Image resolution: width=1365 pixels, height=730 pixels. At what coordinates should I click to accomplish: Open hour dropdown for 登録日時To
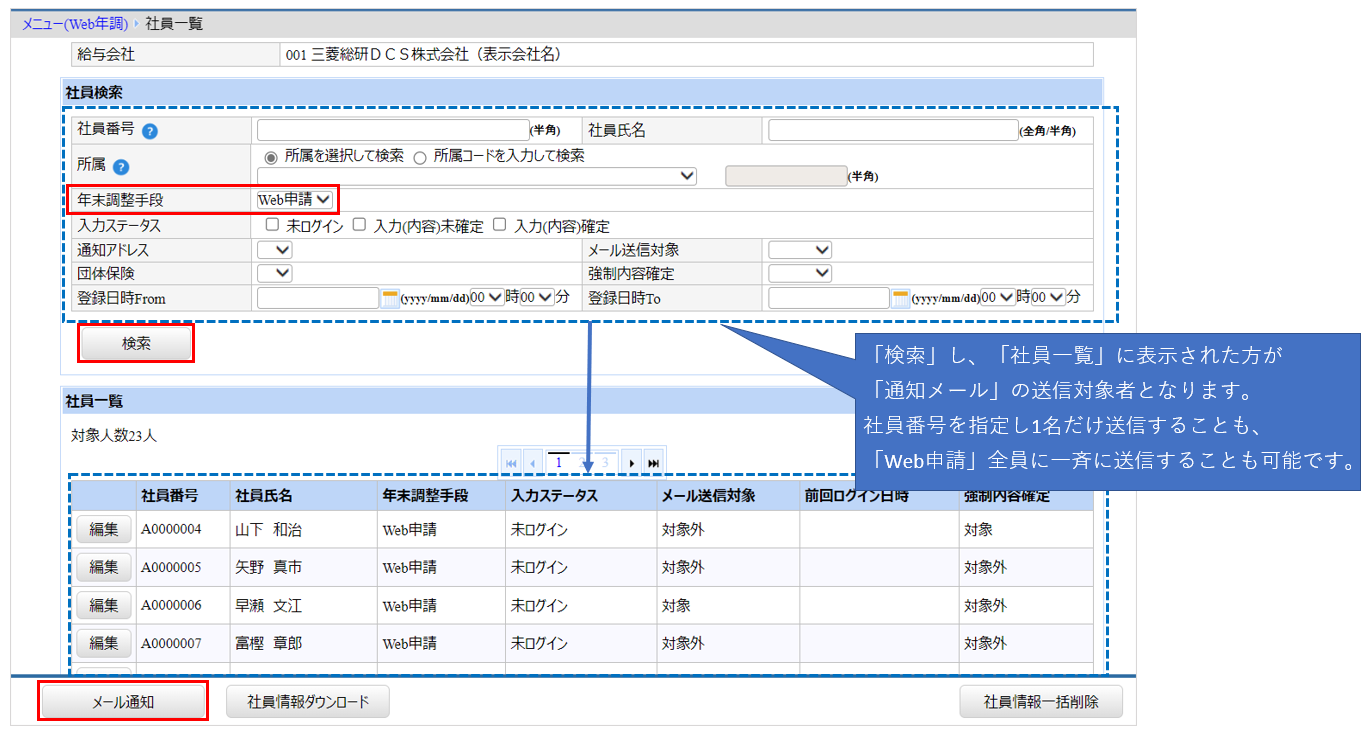click(998, 297)
